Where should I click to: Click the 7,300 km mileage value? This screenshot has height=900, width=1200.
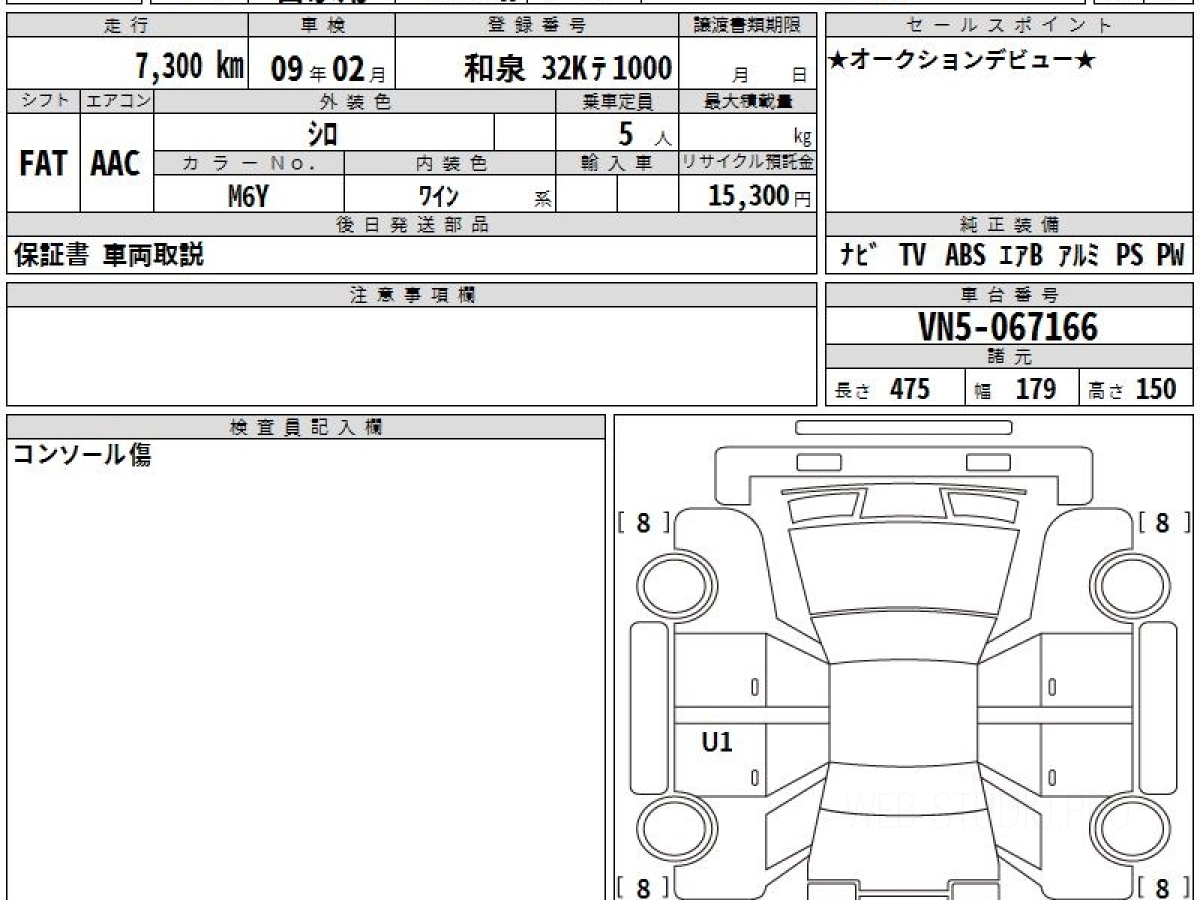[189, 67]
